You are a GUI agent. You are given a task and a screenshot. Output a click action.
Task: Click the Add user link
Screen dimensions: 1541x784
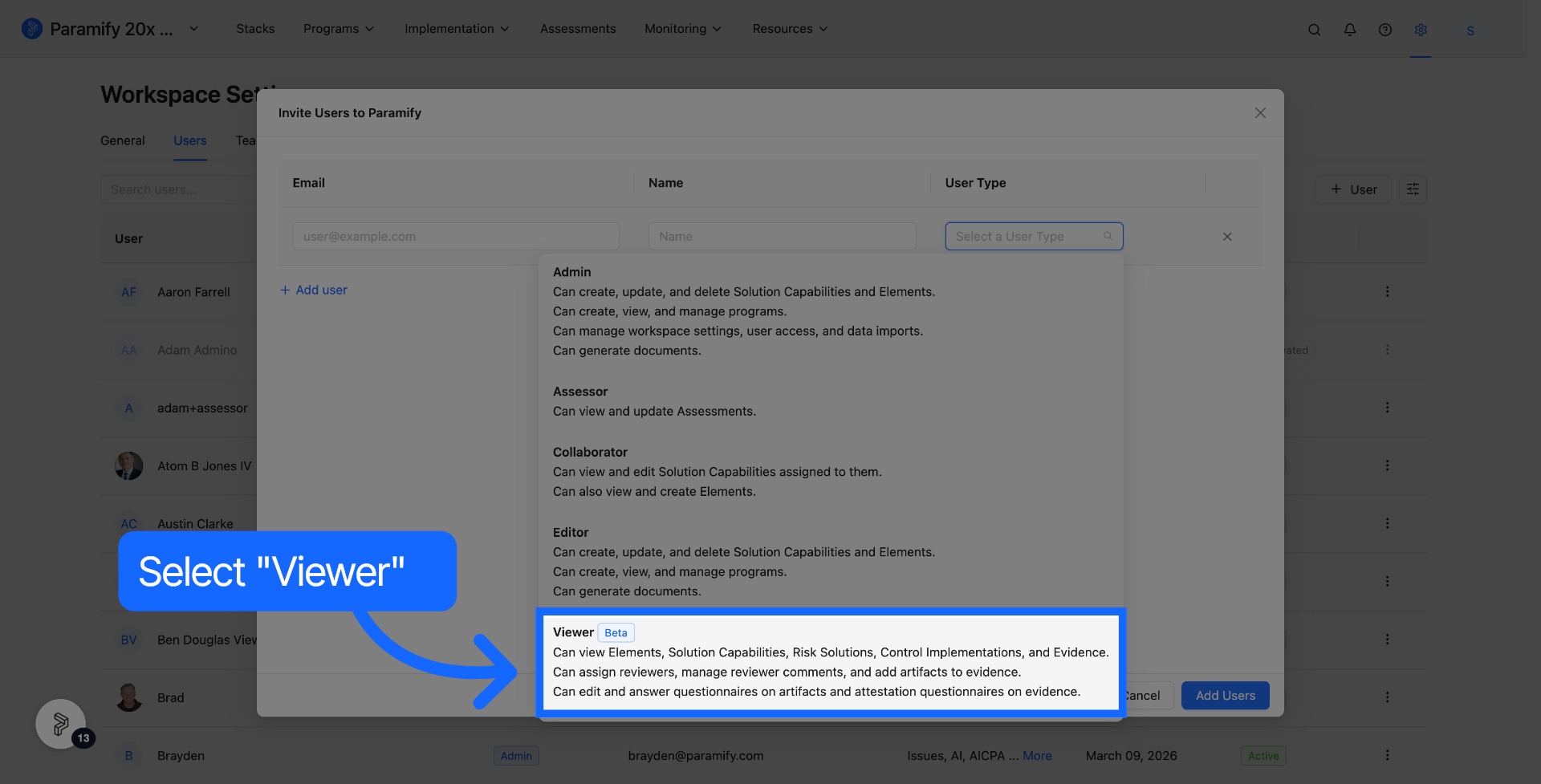click(314, 290)
